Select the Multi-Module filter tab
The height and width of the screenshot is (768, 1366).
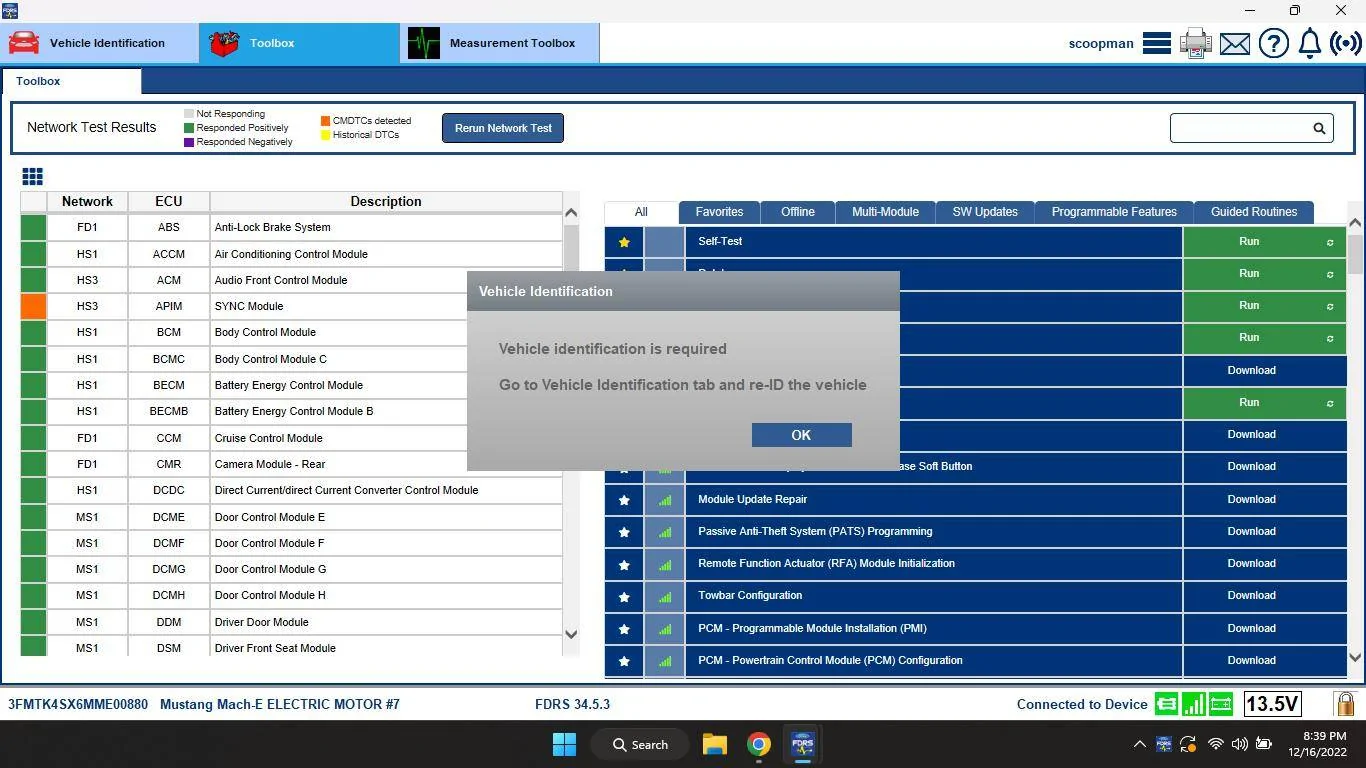885,212
